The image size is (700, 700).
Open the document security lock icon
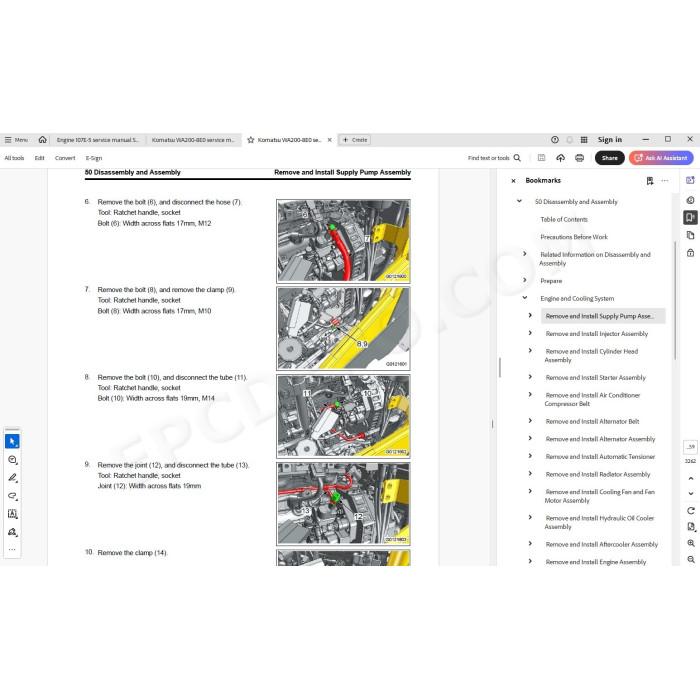click(x=690, y=253)
